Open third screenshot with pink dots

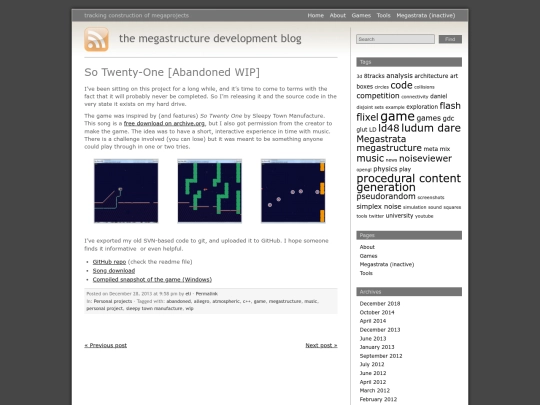pos(293,191)
